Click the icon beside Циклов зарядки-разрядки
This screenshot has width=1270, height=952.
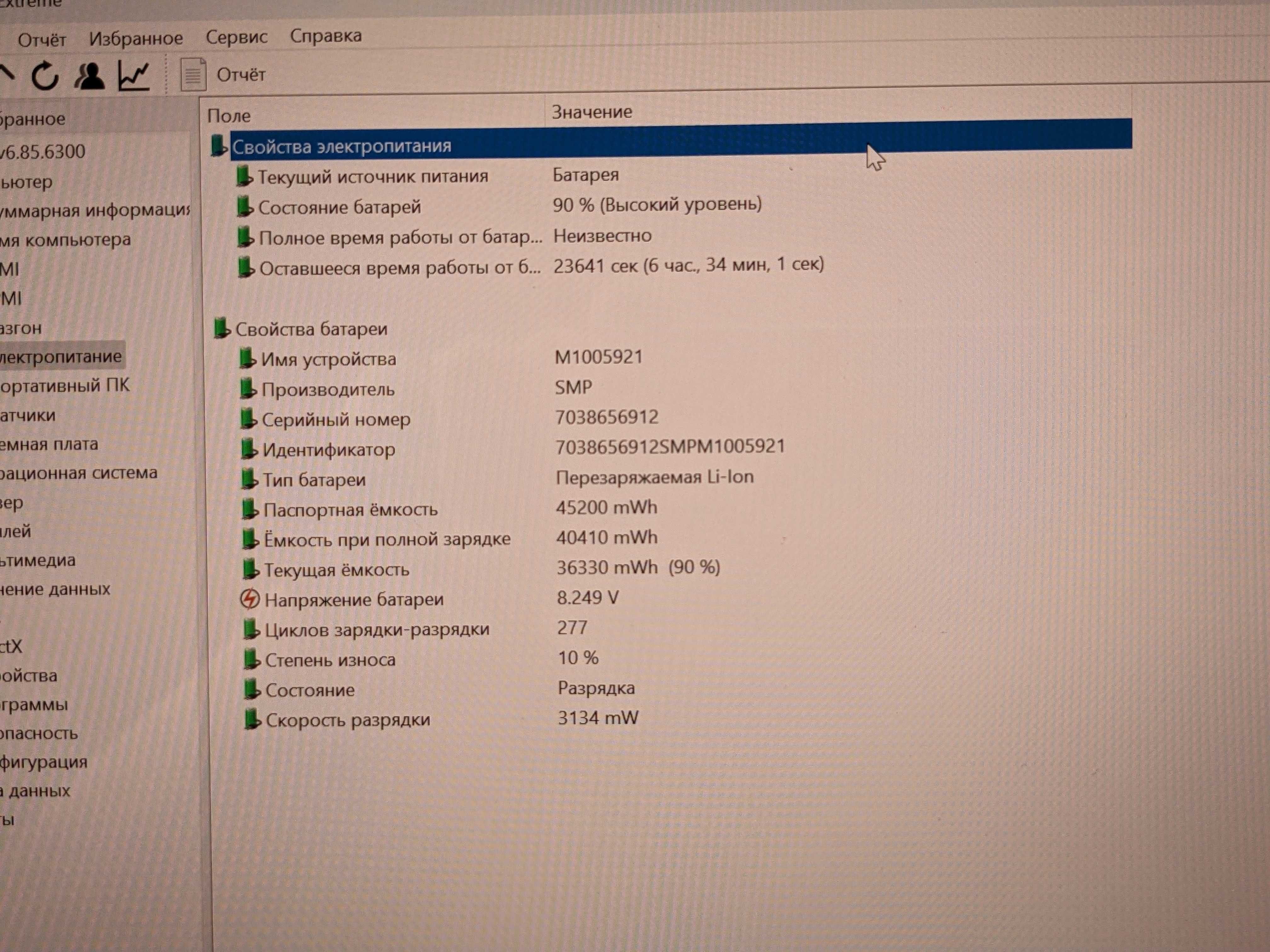pyautogui.click(x=251, y=630)
